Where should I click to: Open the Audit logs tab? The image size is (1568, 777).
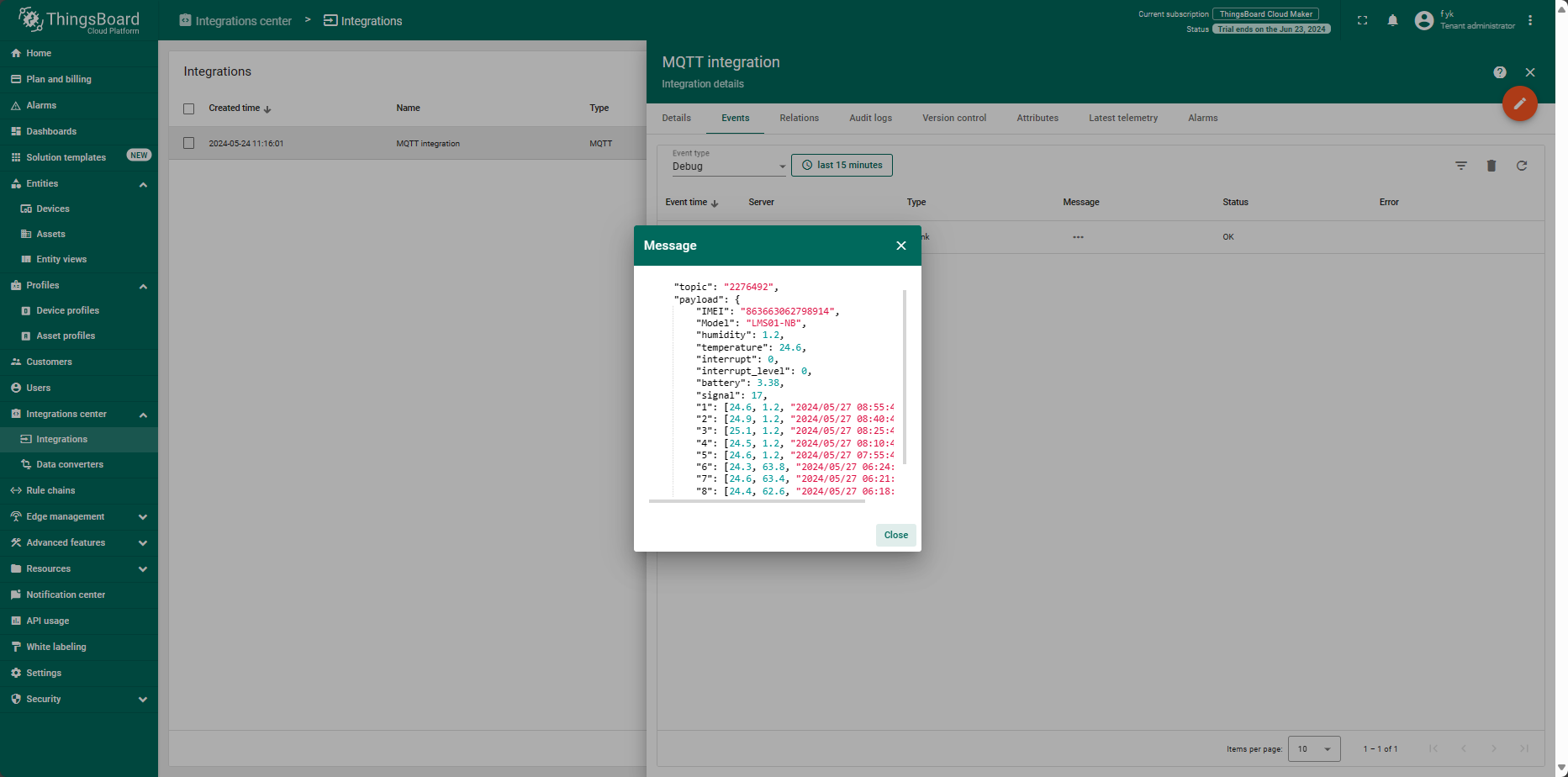click(x=870, y=118)
